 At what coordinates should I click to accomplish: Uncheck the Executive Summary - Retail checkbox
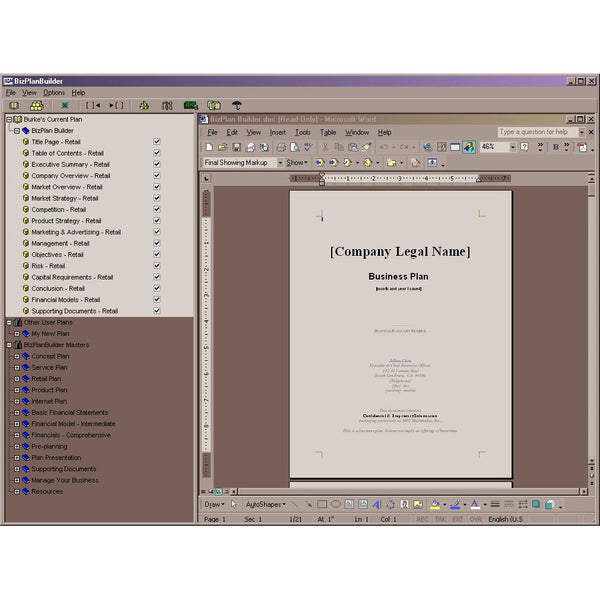(x=157, y=164)
